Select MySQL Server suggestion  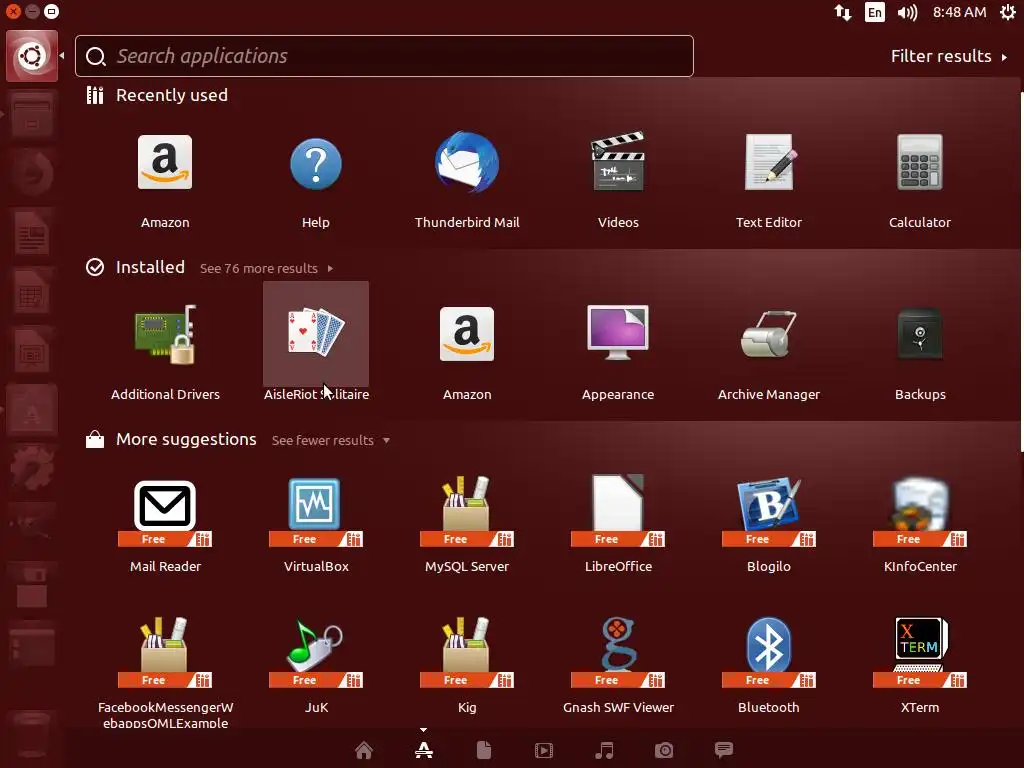[x=467, y=513]
